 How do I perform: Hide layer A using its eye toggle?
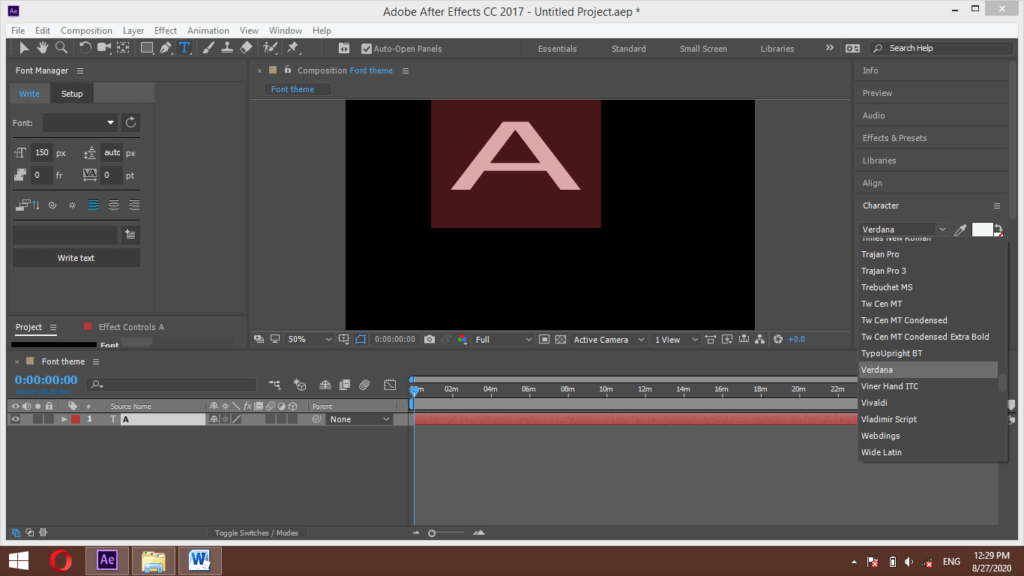[13, 419]
